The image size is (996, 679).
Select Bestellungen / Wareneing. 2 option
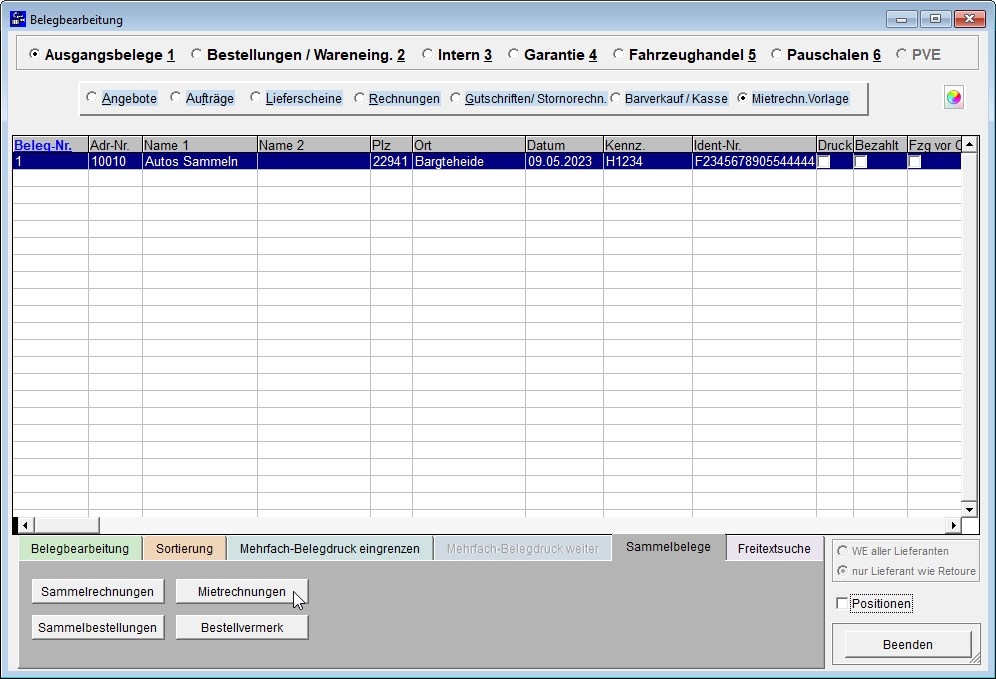[298, 55]
